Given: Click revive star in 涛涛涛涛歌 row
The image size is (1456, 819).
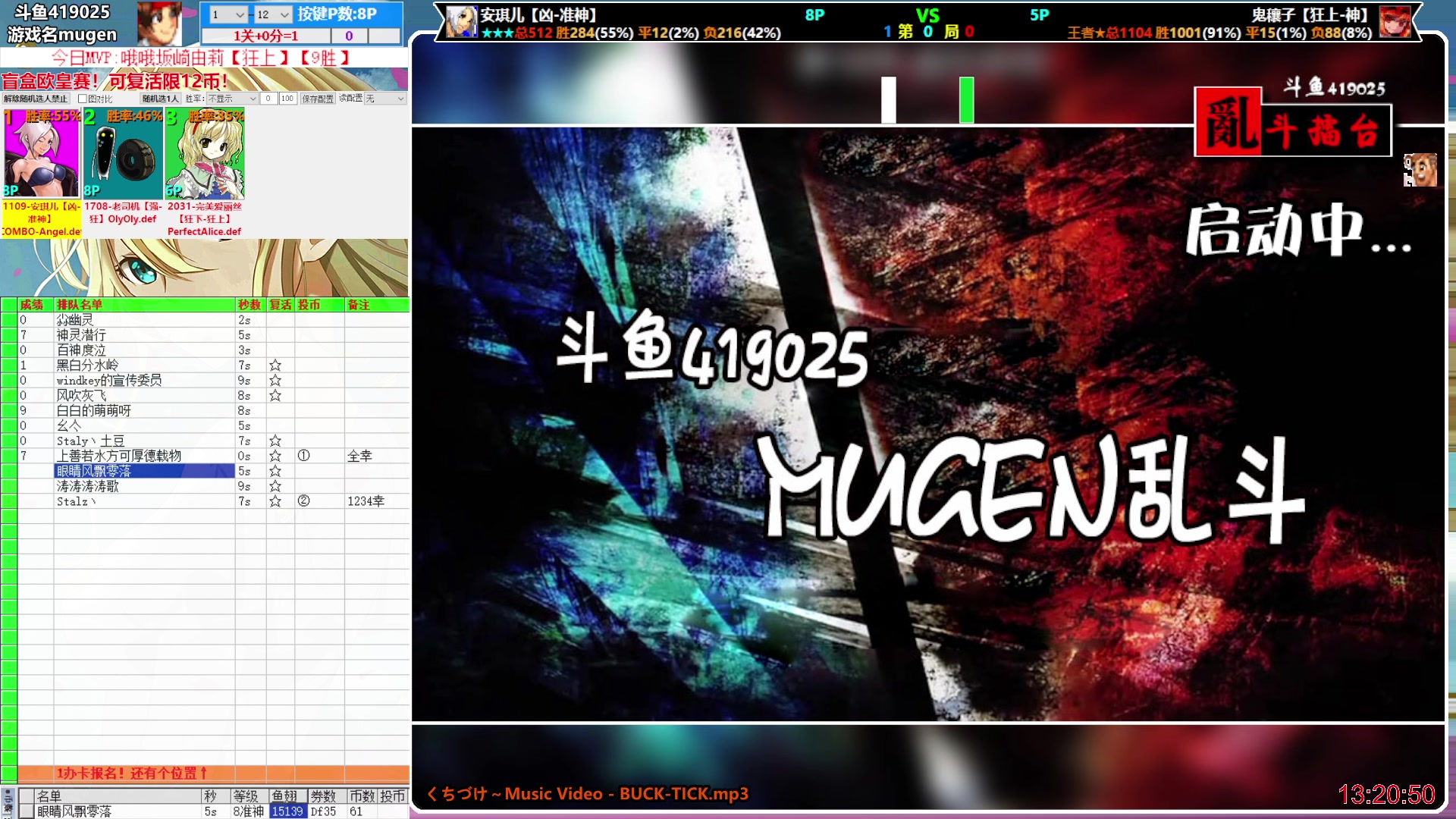Looking at the screenshot, I should [275, 487].
